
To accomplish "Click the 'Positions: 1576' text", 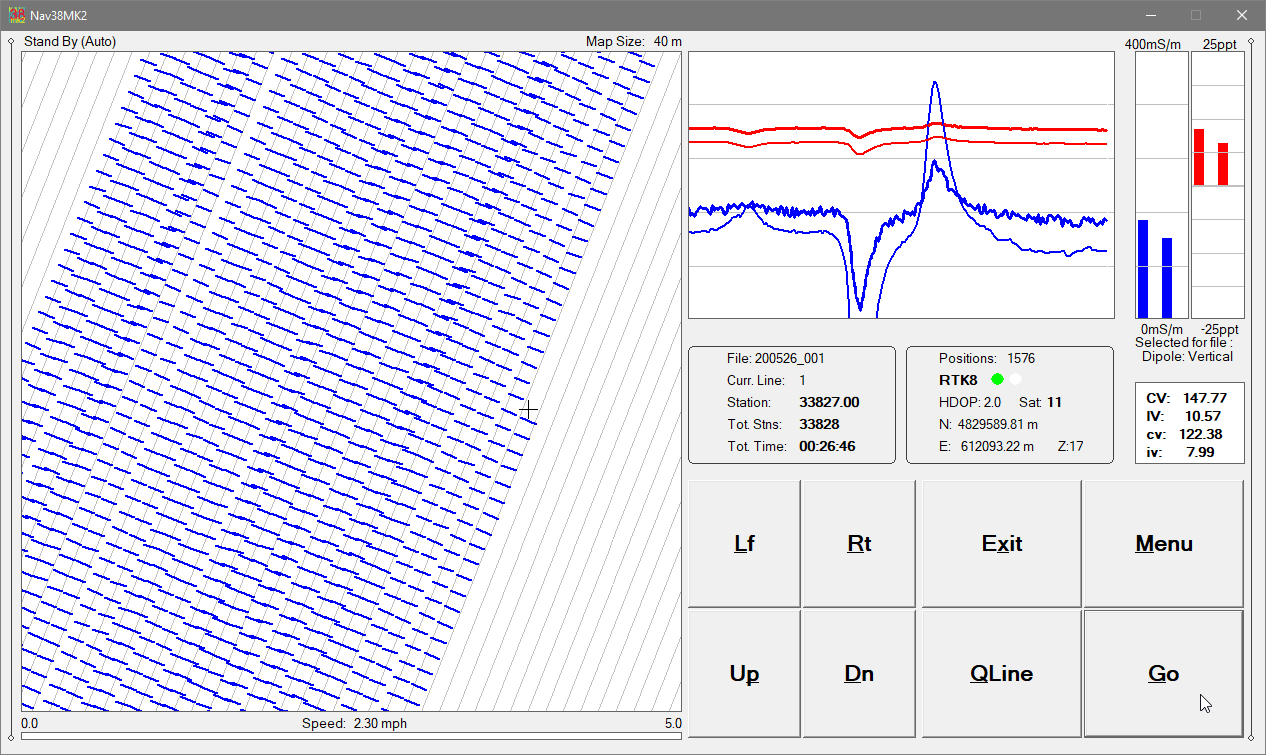I will [987, 358].
